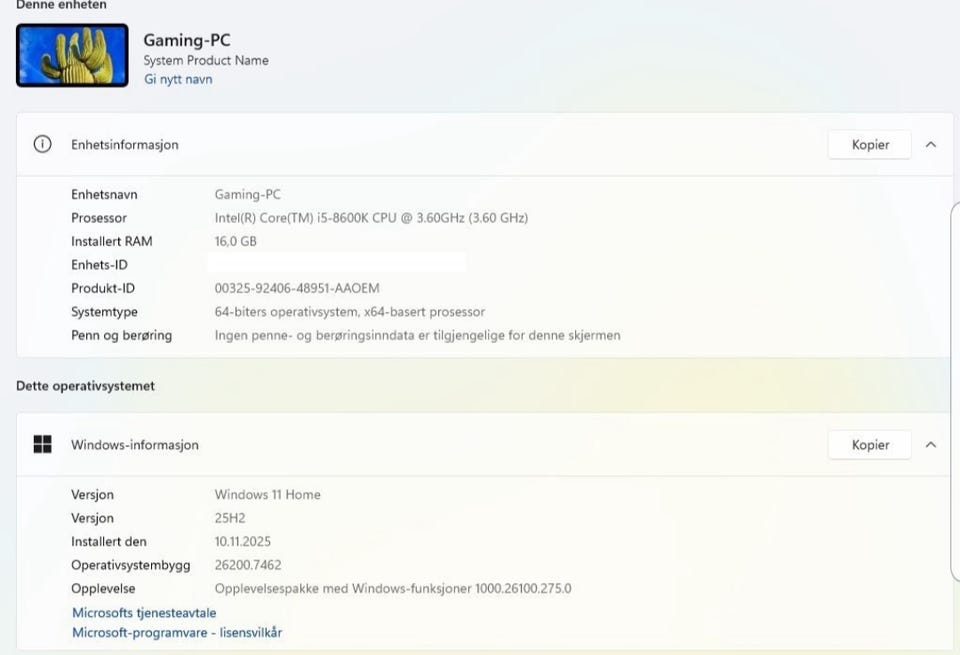Select the version value 25H2
The height and width of the screenshot is (655, 960).
point(230,518)
